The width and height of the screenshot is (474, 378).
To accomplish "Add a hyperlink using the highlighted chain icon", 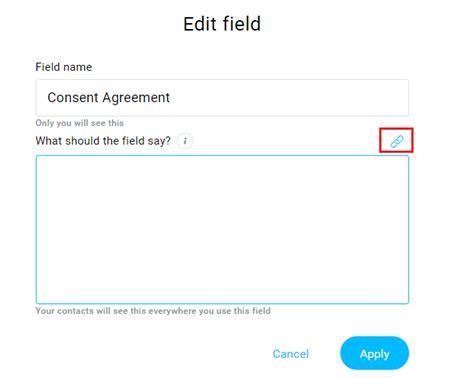I will 397,141.
